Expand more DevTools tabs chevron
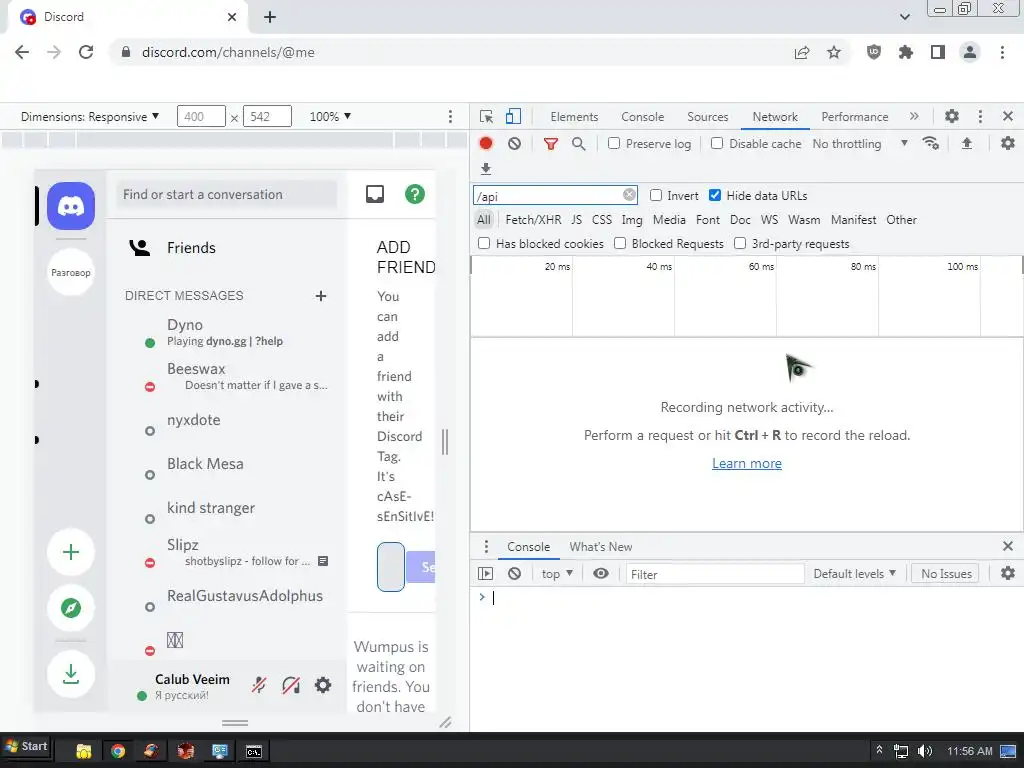1024x768 pixels. click(914, 116)
